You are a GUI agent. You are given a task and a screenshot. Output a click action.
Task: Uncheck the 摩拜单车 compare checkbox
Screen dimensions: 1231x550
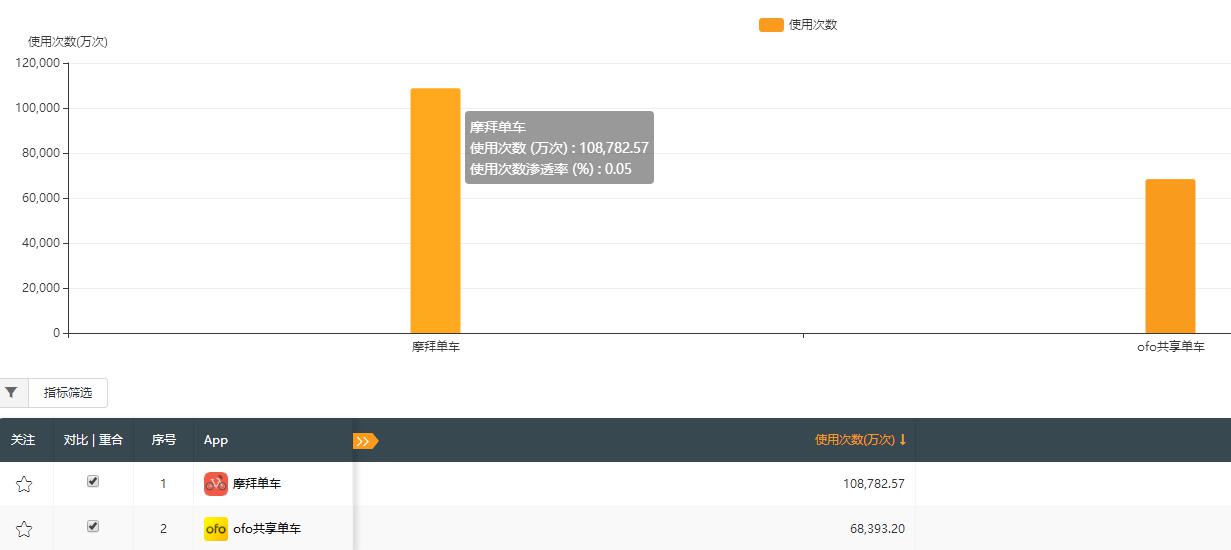tap(93, 481)
